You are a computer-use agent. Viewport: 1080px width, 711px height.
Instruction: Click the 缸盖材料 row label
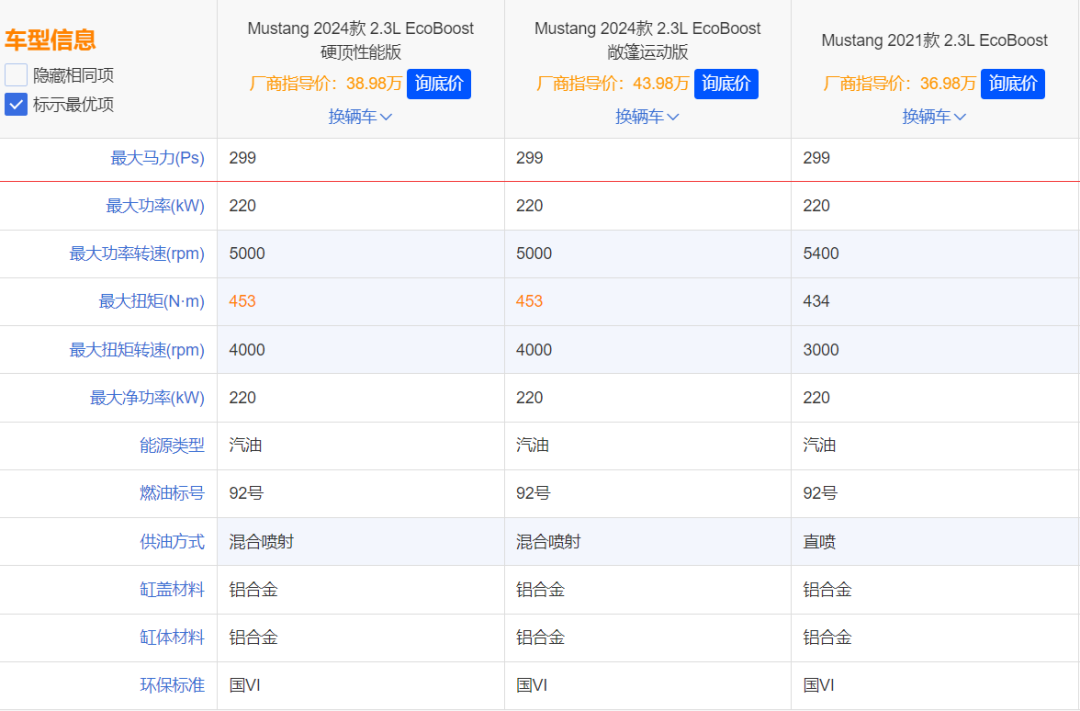coord(172,590)
